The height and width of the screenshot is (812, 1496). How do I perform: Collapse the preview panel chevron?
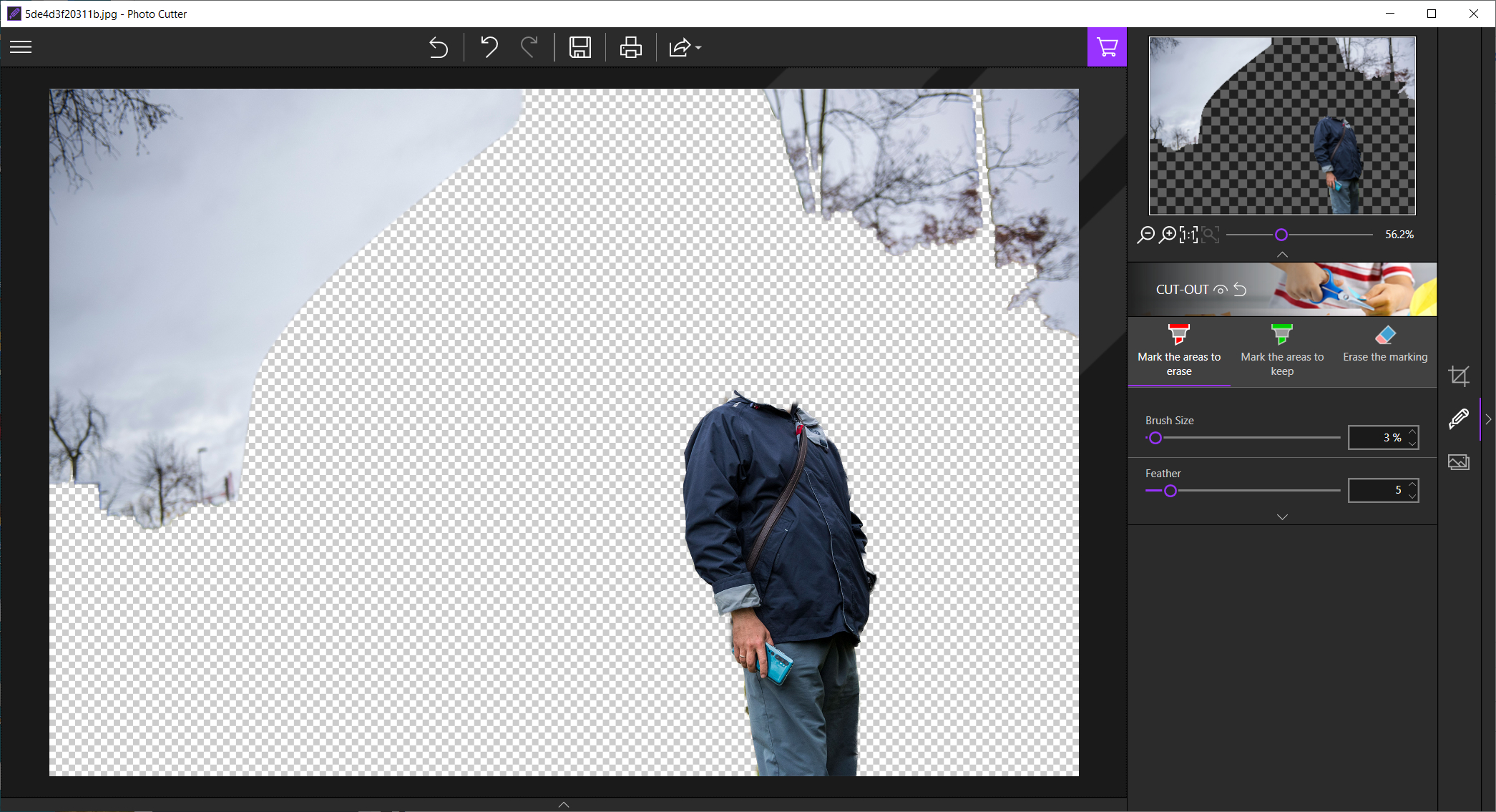(1282, 255)
